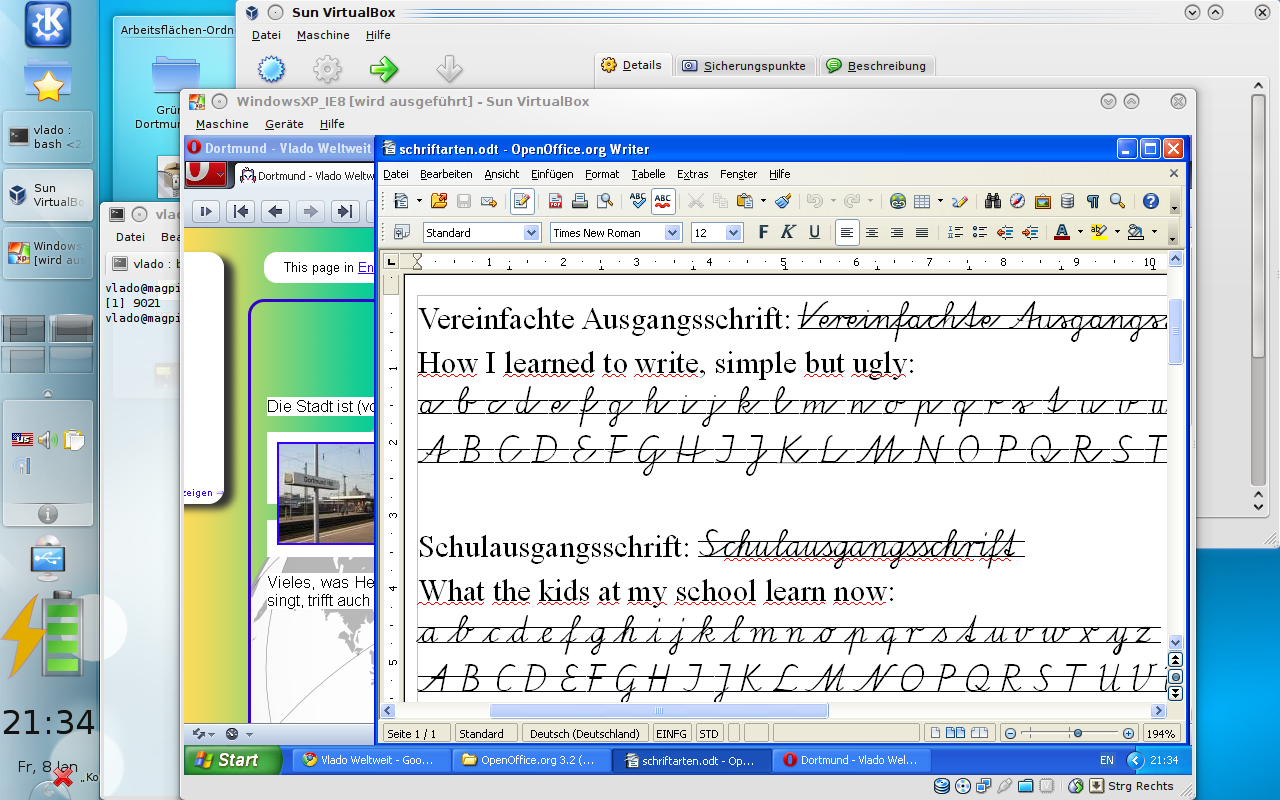This screenshot has height=800, width=1280.
Task: Expand the Highlighting dropdown arrow
Action: click(x=1117, y=232)
